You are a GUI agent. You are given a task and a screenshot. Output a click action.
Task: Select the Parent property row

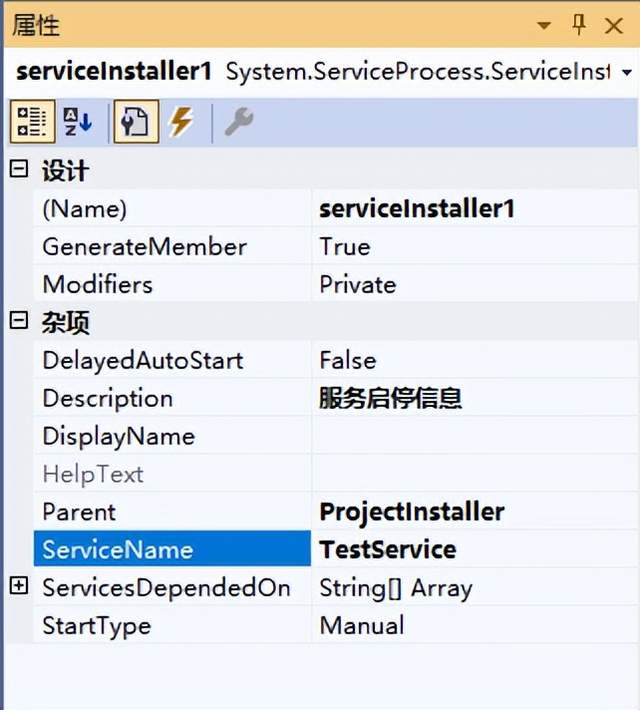[x=80, y=512]
